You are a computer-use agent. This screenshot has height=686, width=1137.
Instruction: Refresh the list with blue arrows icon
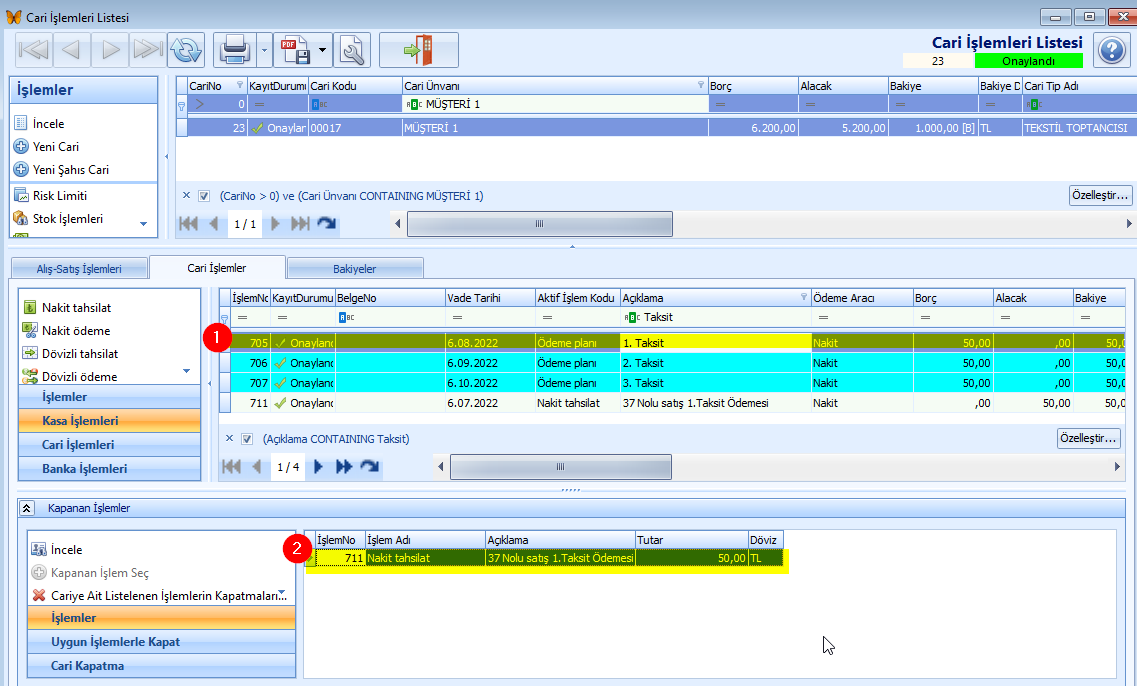pos(186,50)
